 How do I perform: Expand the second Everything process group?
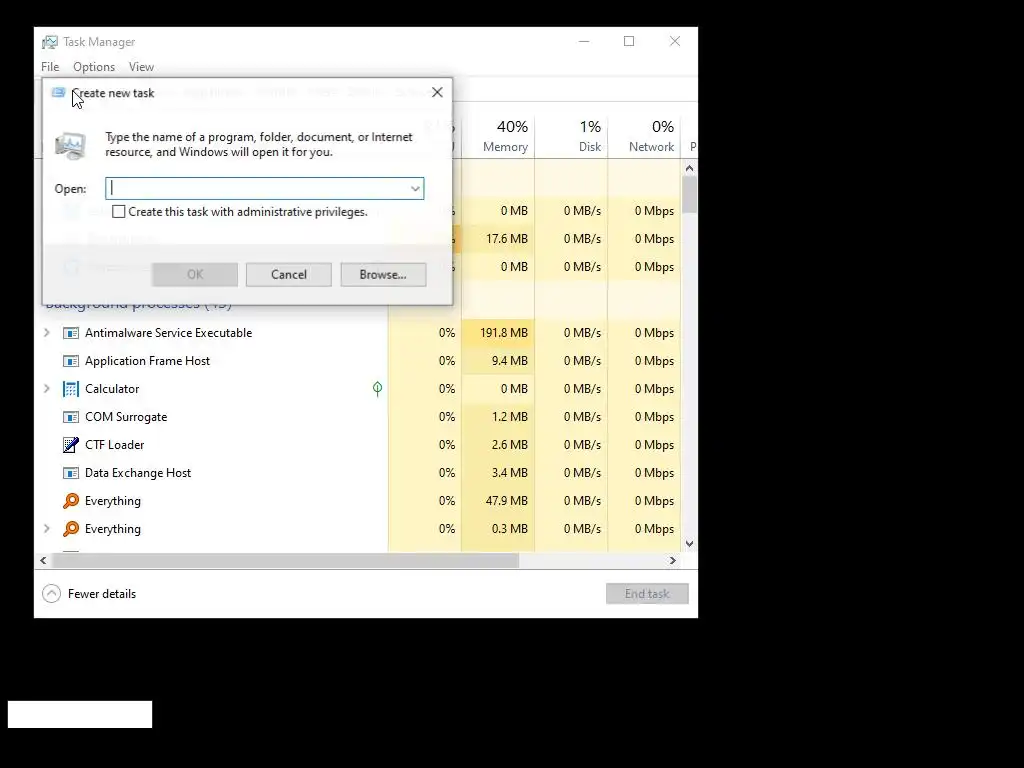(47, 529)
